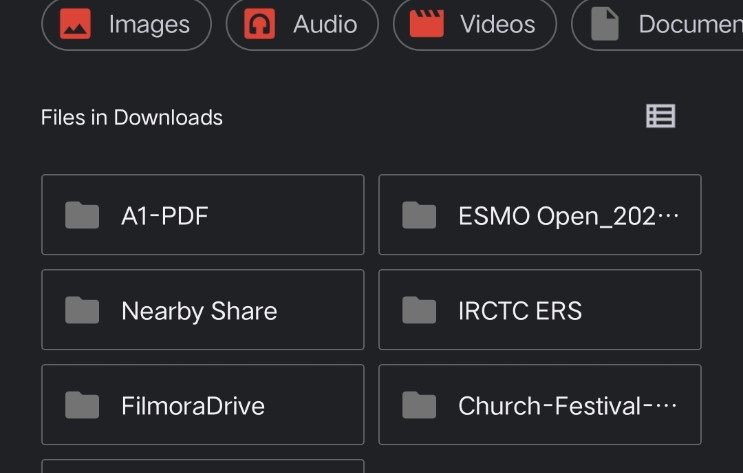
Task: Open the IRCTC ERS folder
Action: coord(540,310)
